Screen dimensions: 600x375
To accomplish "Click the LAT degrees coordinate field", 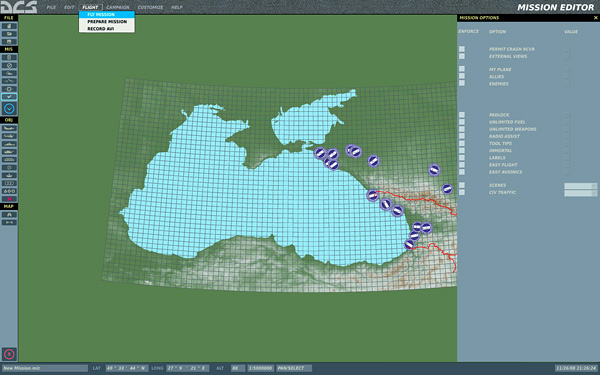I will (x=127, y=368).
